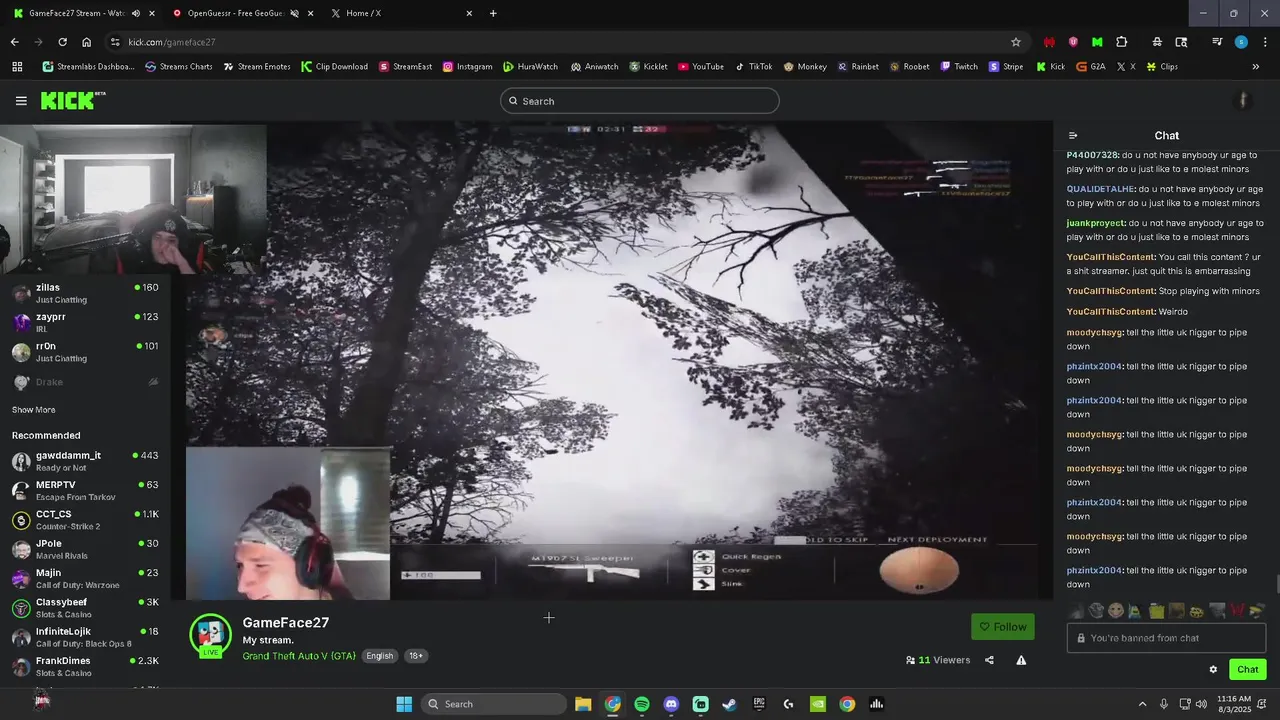The image size is (1280, 720).
Task: Open the Chrome extensions puzzle icon
Action: [x=1121, y=42]
